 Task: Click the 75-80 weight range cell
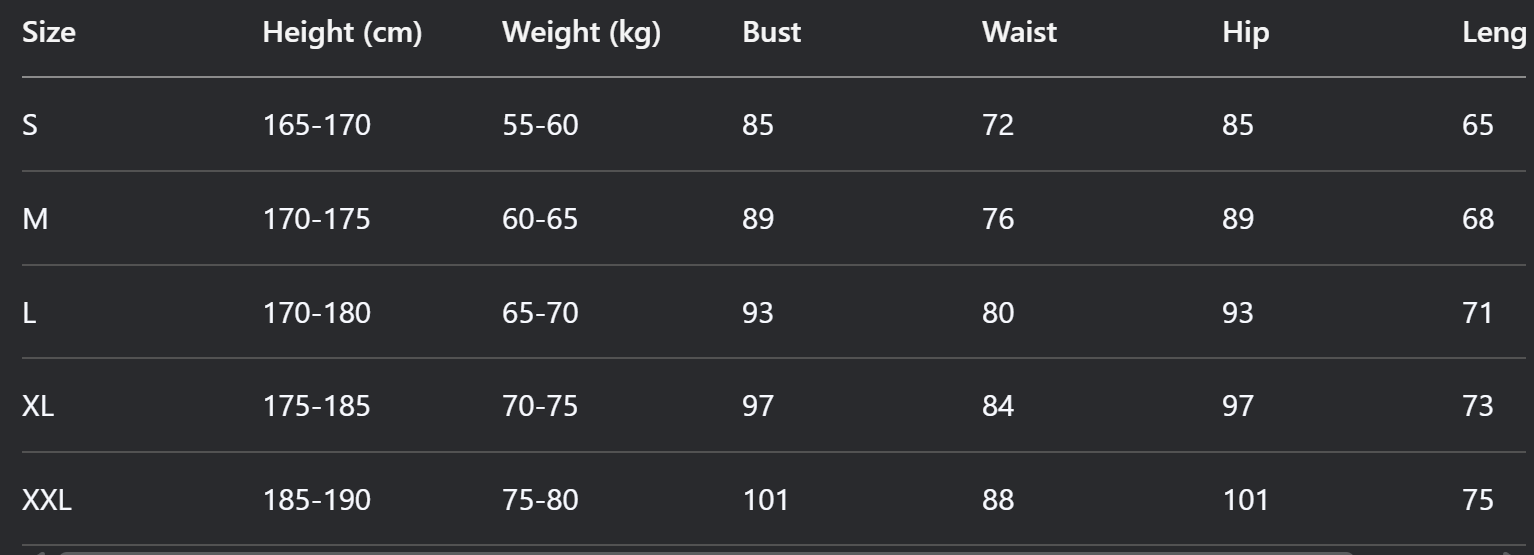coord(539,500)
